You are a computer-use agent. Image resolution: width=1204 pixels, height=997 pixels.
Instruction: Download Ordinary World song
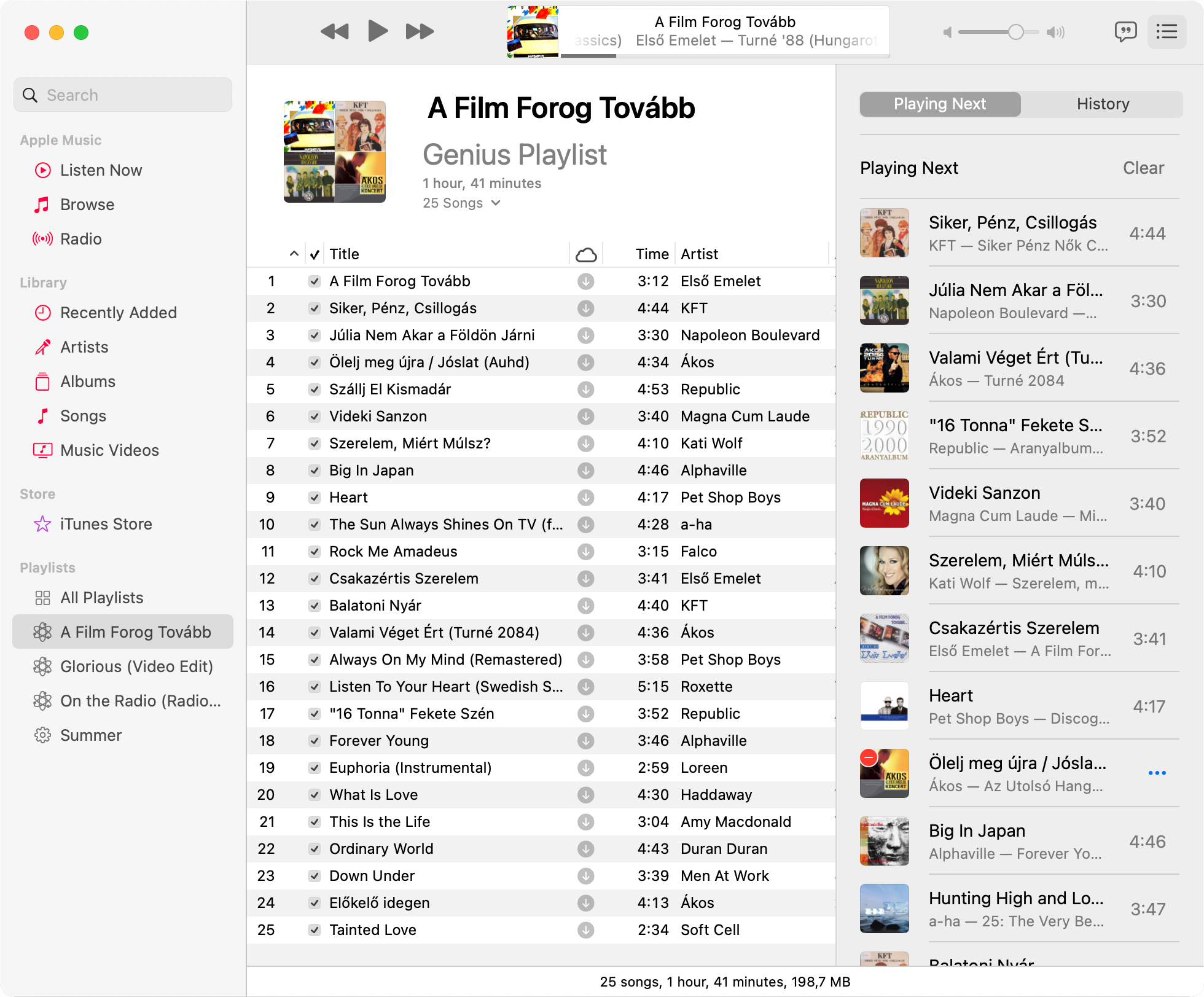coord(586,849)
